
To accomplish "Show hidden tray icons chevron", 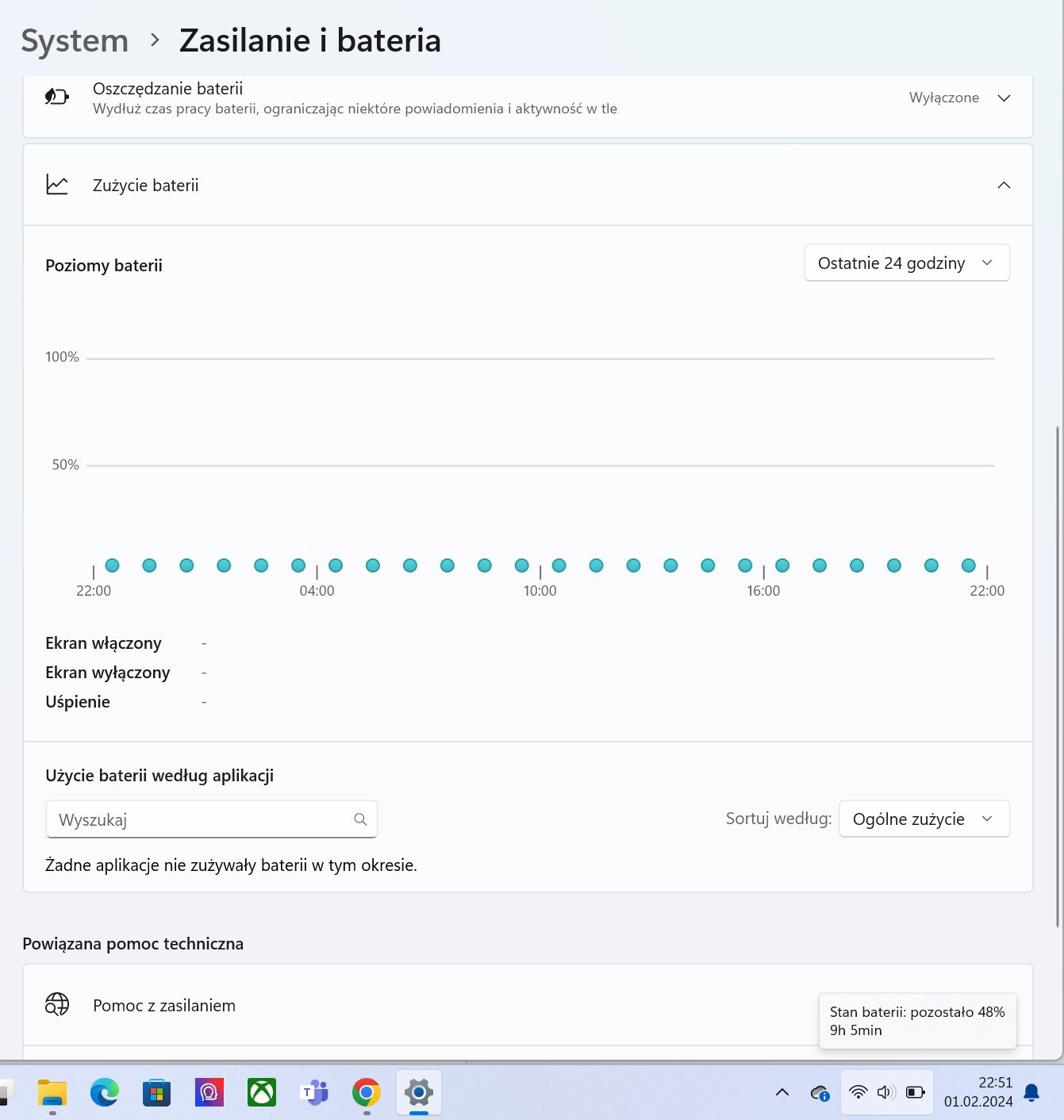I will pos(782,1093).
